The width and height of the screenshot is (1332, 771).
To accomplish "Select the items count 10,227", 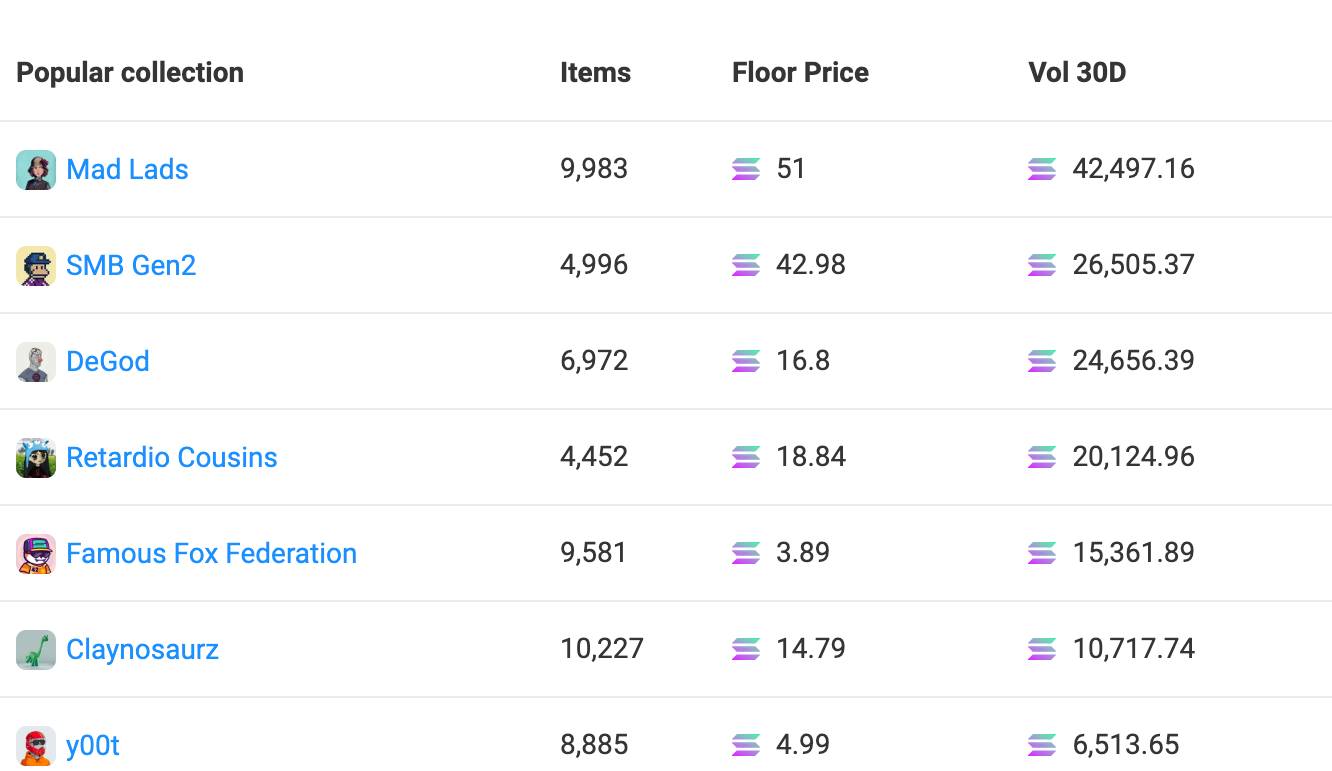I will [602, 649].
